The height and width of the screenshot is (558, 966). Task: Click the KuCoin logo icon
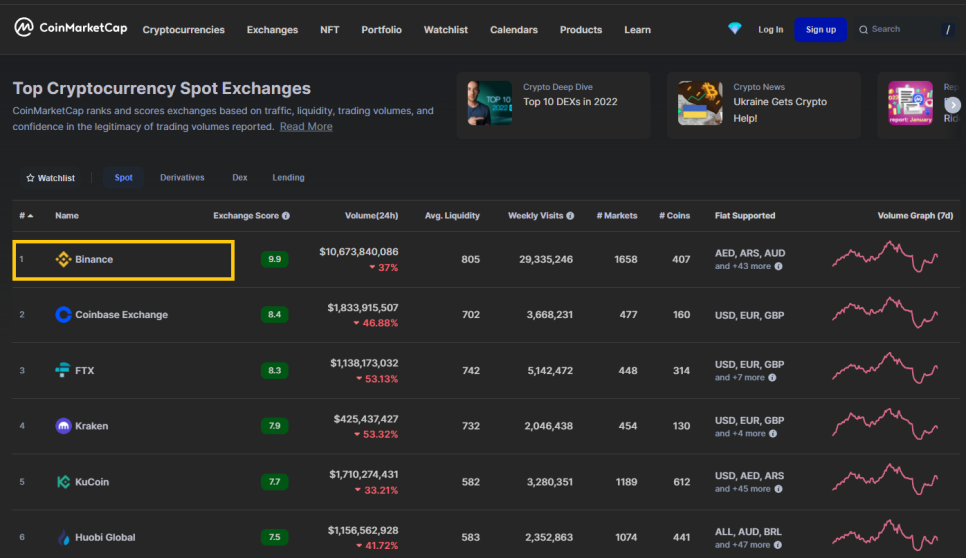63,482
